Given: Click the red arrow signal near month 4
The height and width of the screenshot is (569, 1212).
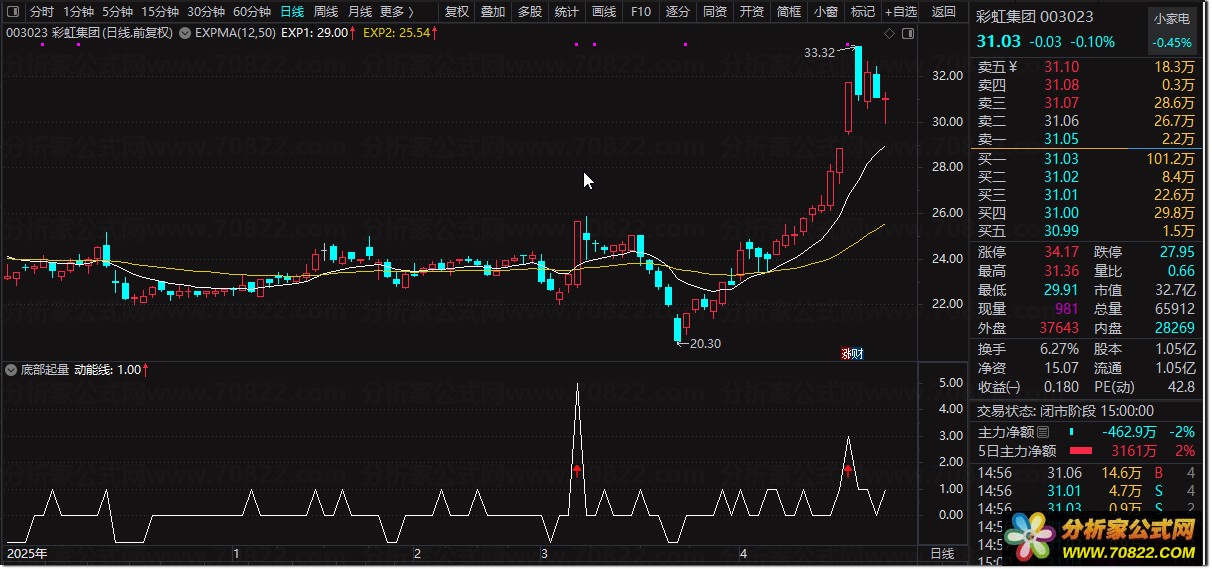Looking at the screenshot, I should [848, 469].
